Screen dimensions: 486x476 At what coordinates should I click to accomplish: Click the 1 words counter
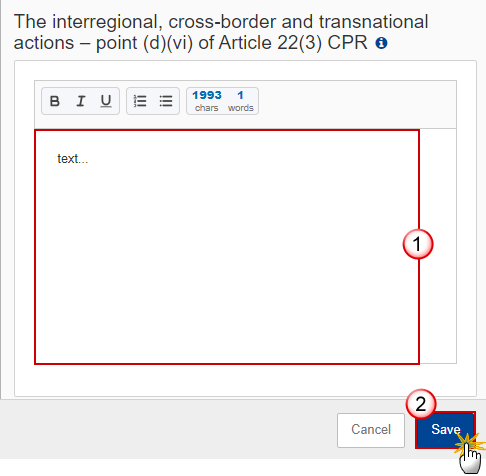pyautogui.click(x=241, y=101)
